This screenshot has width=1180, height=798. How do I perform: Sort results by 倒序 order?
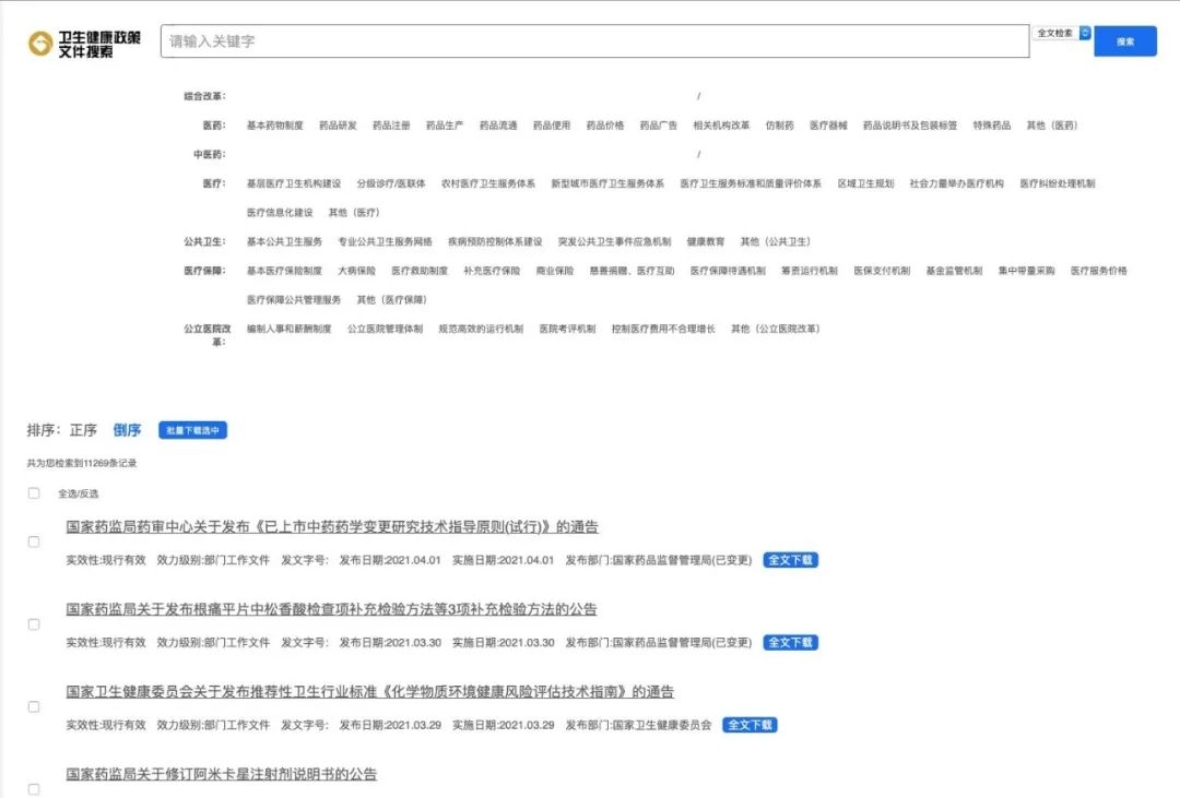pyautogui.click(x=127, y=430)
